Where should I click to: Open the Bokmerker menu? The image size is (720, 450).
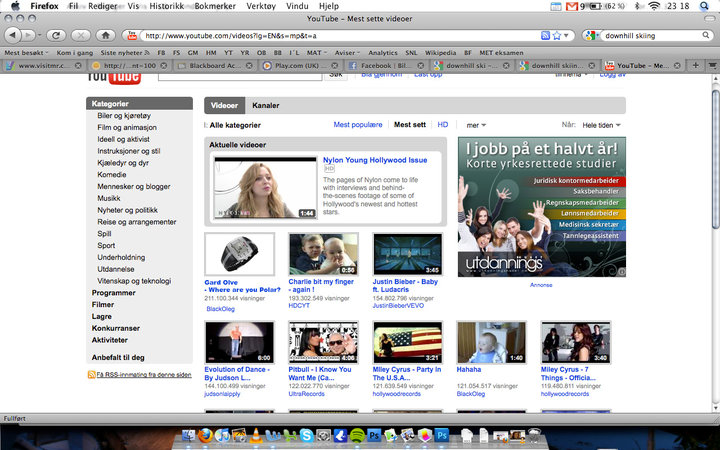215,6
